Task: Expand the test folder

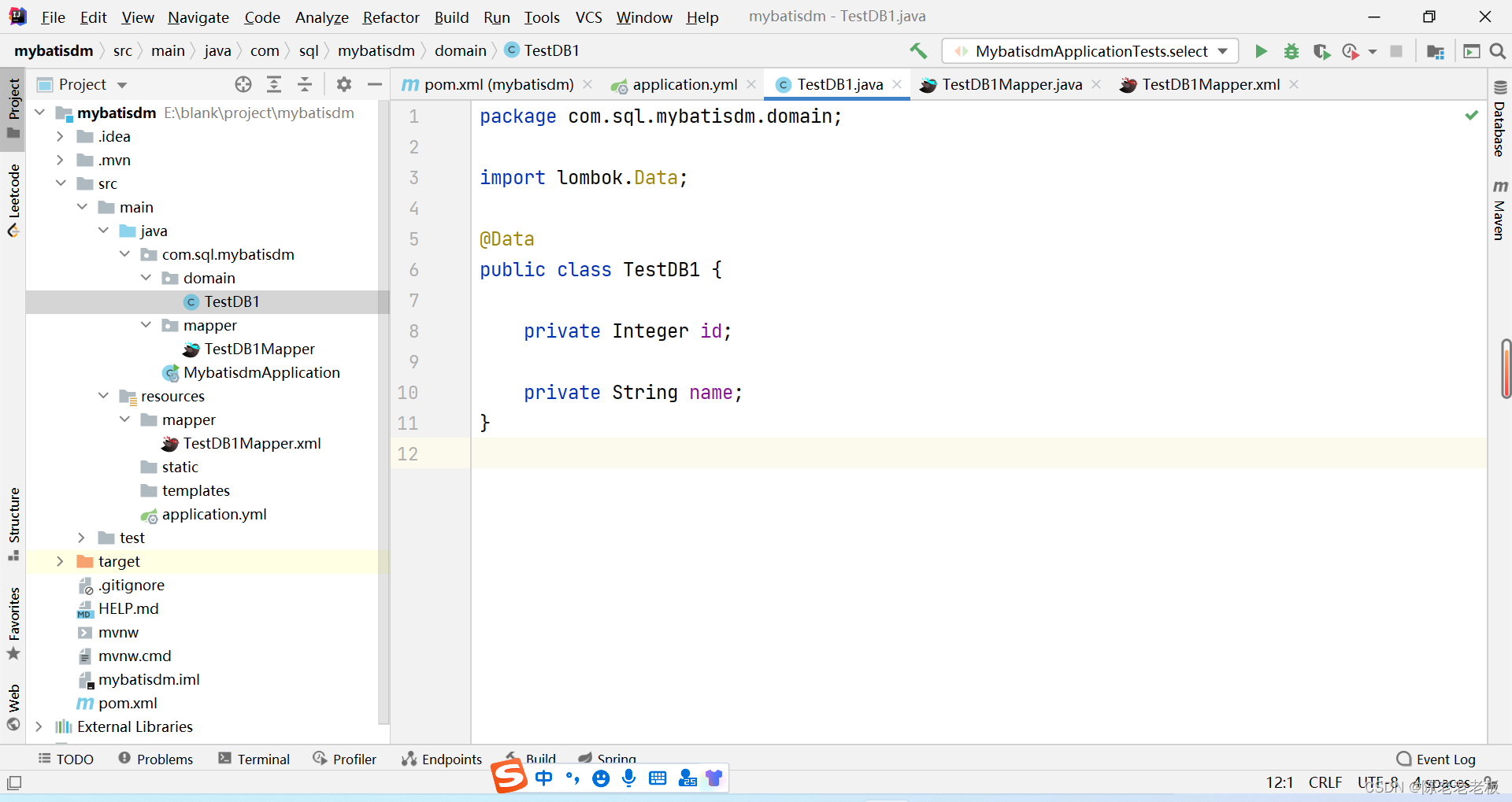Action: [81, 538]
